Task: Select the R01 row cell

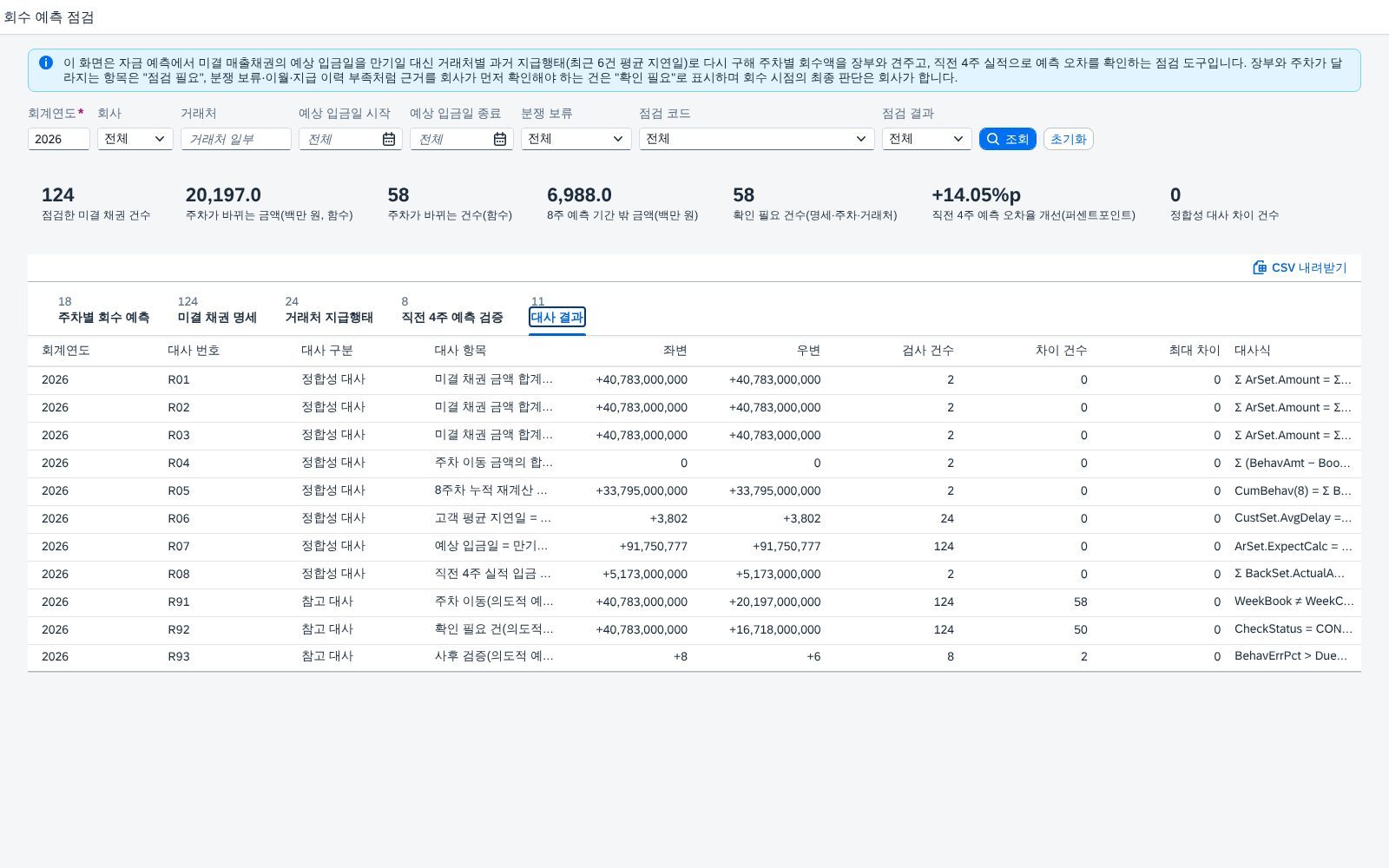Action: click(179, 379)
